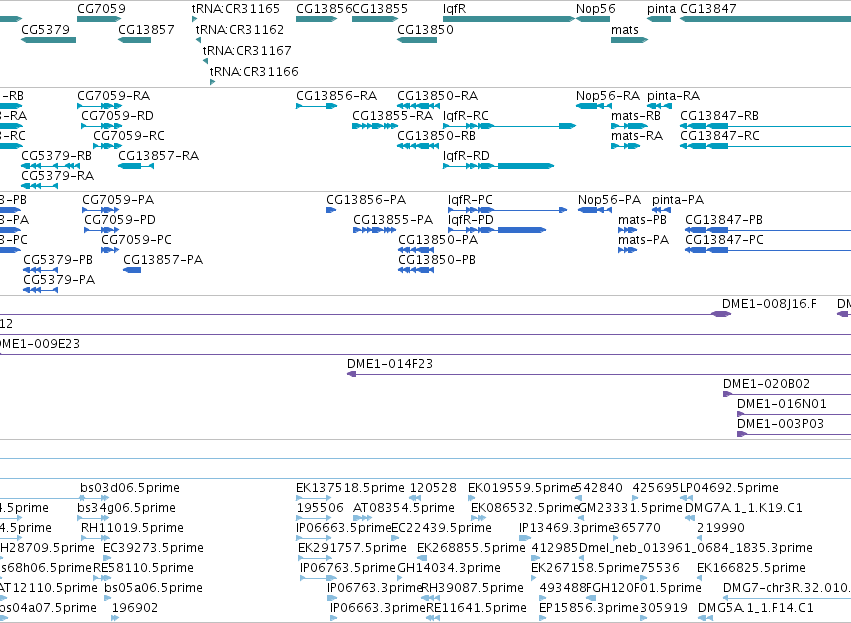Select the CG5379-PB protein feature

[x=41, y=270]
